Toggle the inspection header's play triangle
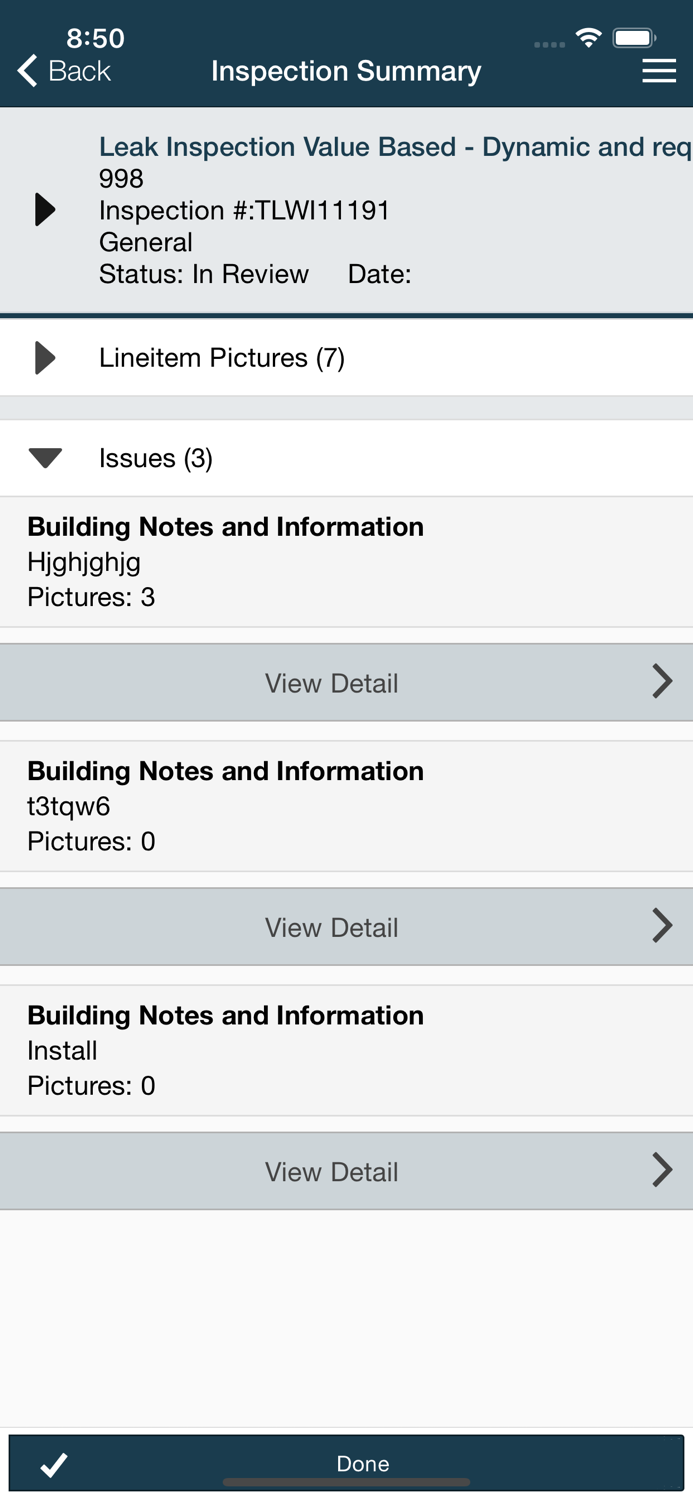The height and width of the screenshot is (1500, 693). tap(43, 209)
